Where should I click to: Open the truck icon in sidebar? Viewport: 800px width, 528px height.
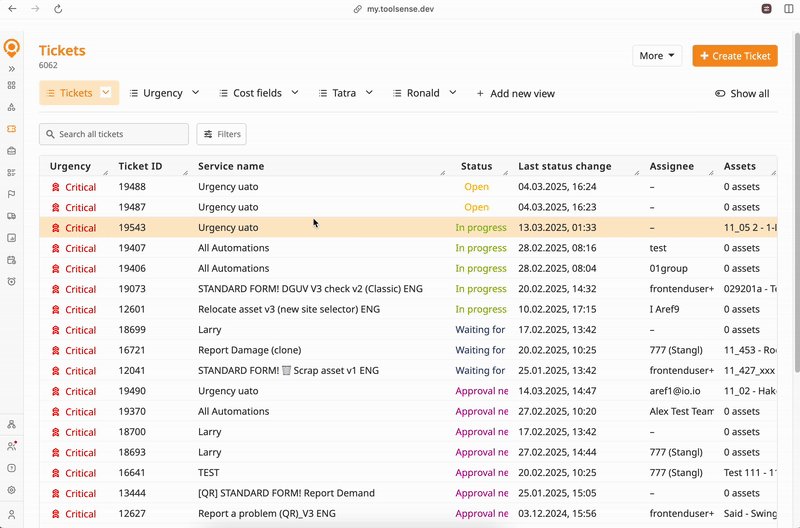[x=12, y=216]
